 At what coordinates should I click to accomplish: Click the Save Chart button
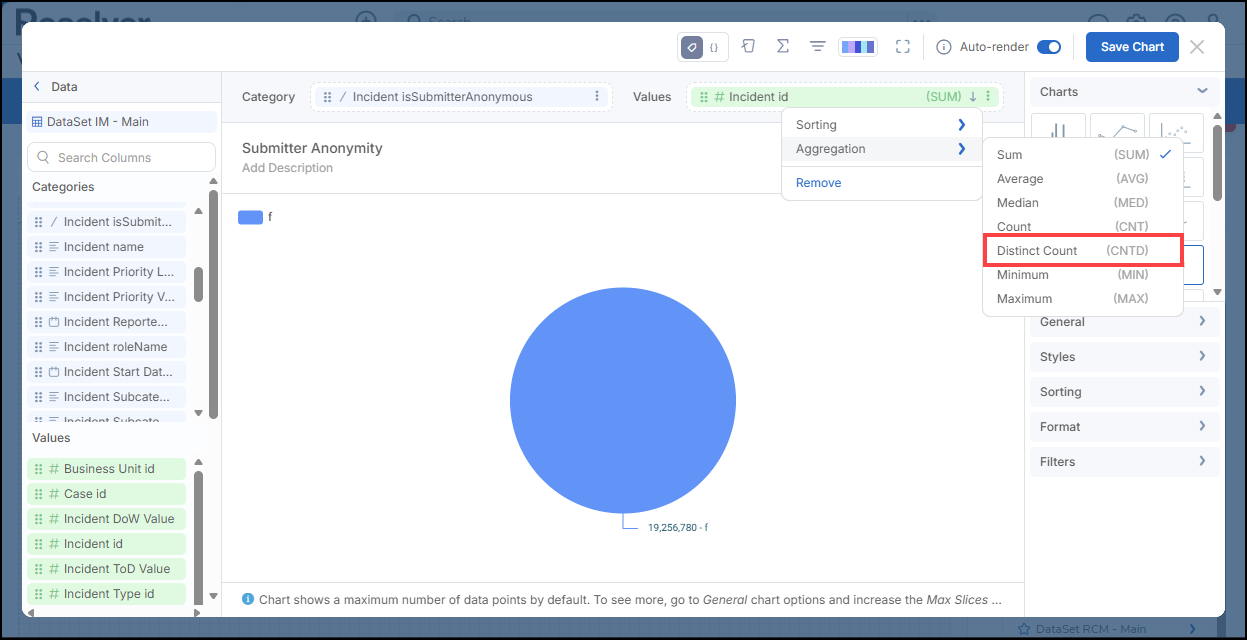tap(1132, 47)
